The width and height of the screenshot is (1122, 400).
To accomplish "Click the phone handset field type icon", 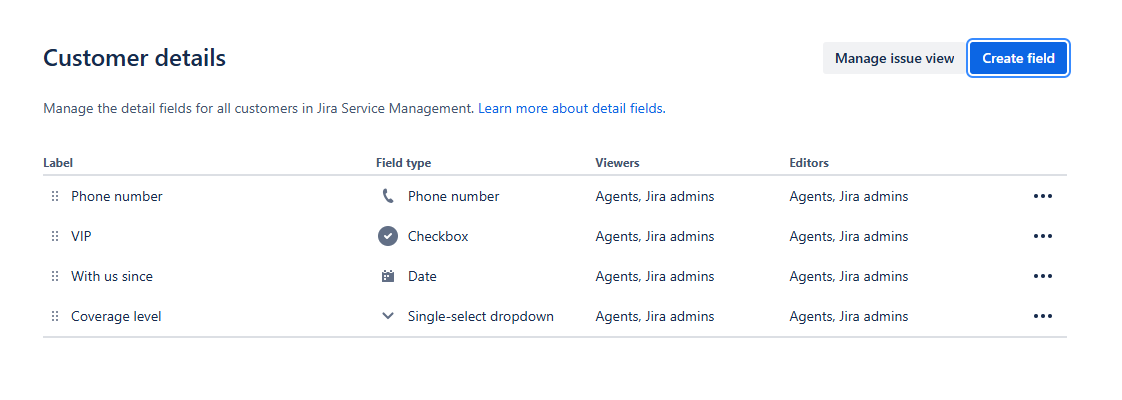I will click(x=388, y=196).
